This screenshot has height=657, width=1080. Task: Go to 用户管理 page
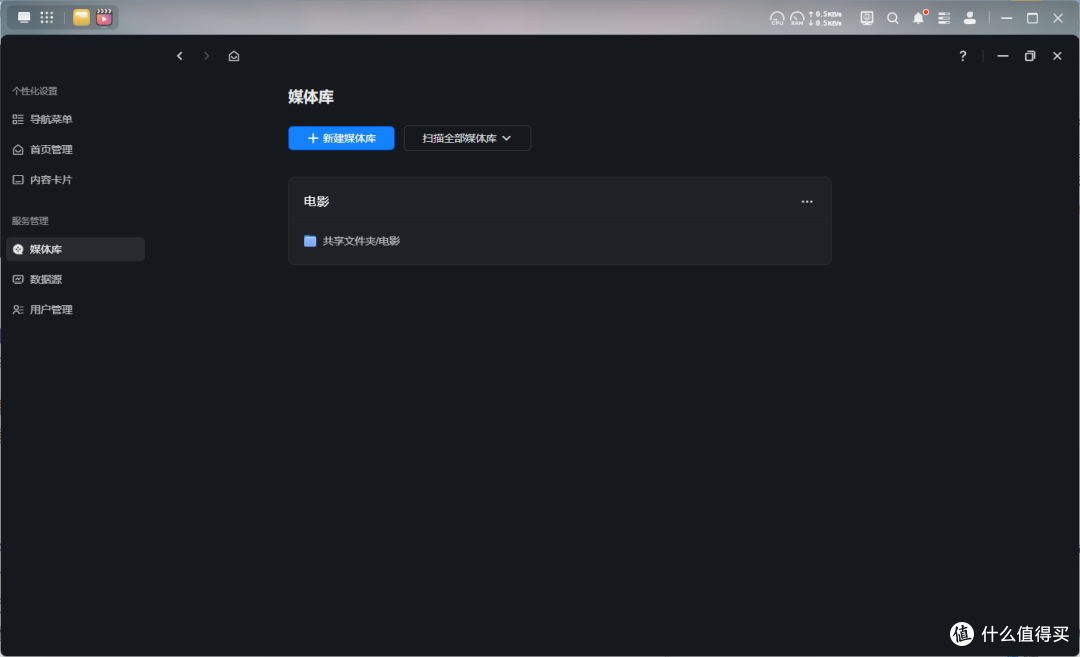point(75,310)
